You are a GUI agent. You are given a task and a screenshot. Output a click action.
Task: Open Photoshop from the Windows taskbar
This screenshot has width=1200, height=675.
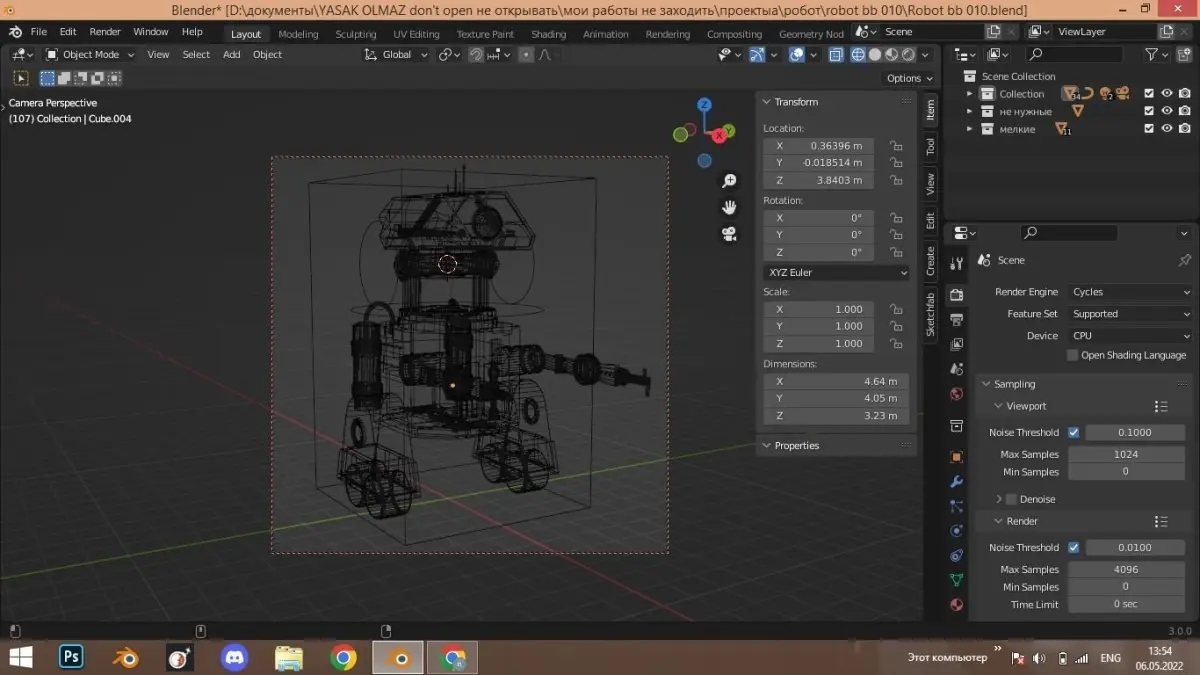(x=71, y=657)
